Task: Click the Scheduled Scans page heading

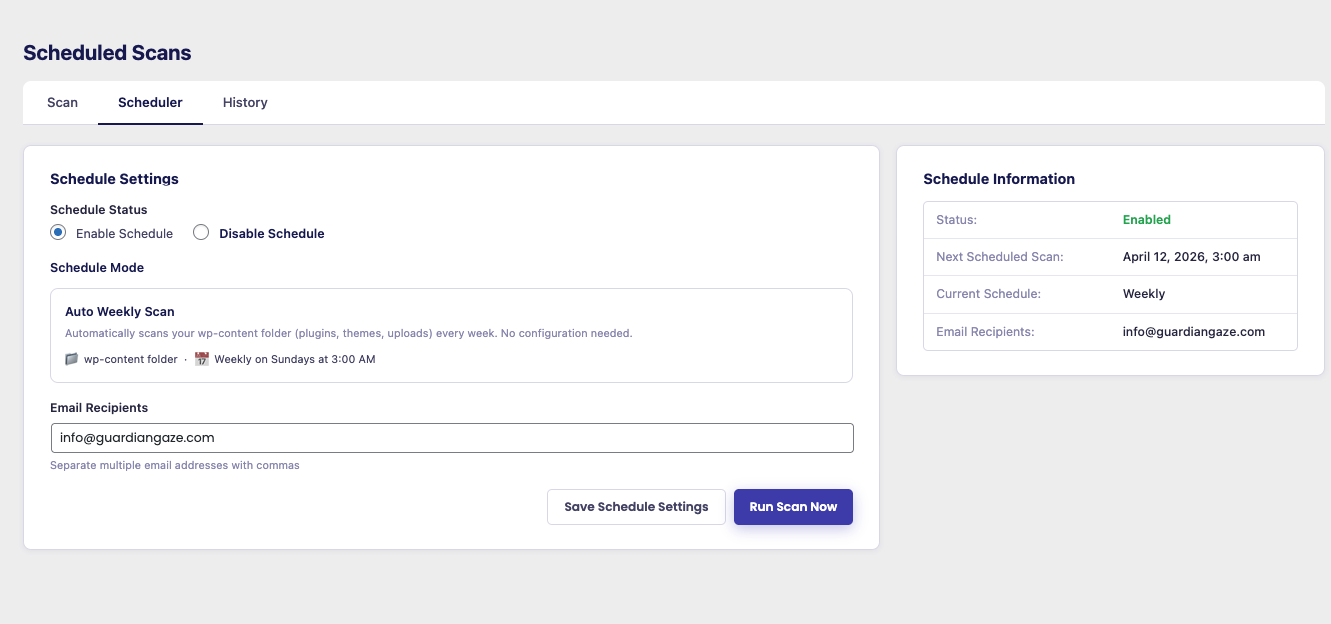Action: click(107, 53)
